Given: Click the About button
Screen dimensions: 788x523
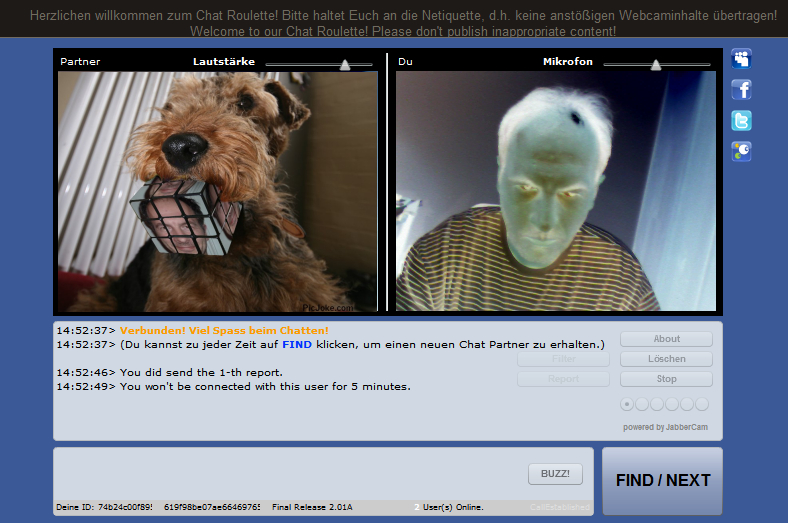Looking at the screenshot, I should point(666,339).
